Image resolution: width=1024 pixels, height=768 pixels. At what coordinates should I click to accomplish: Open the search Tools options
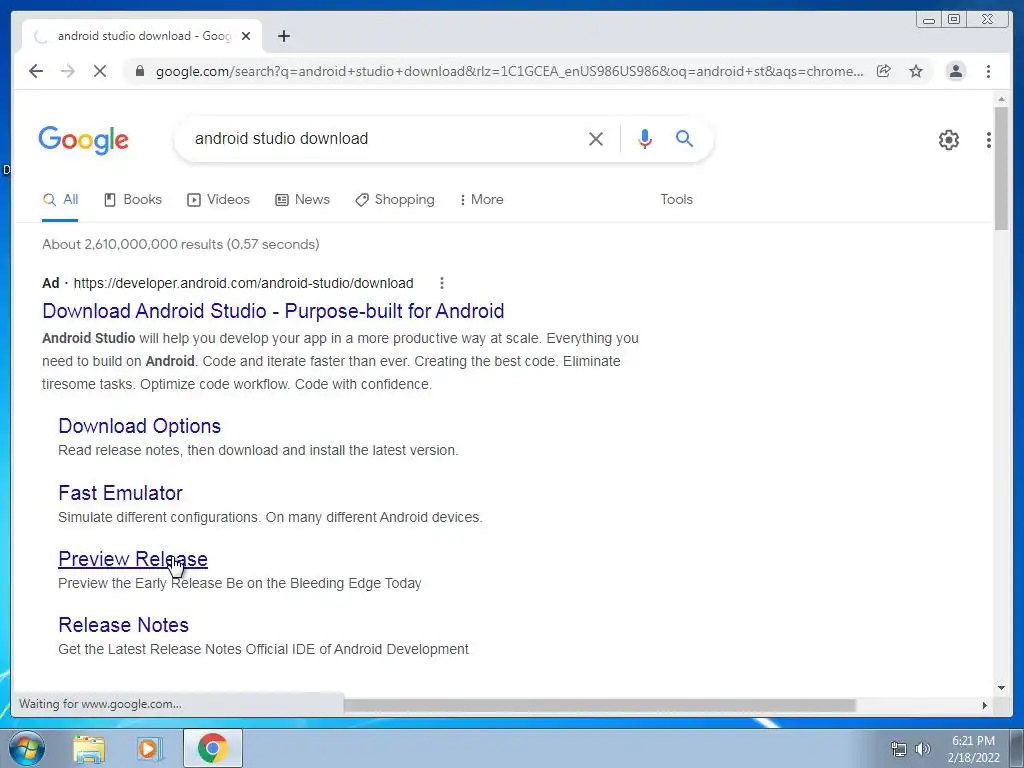676,200
